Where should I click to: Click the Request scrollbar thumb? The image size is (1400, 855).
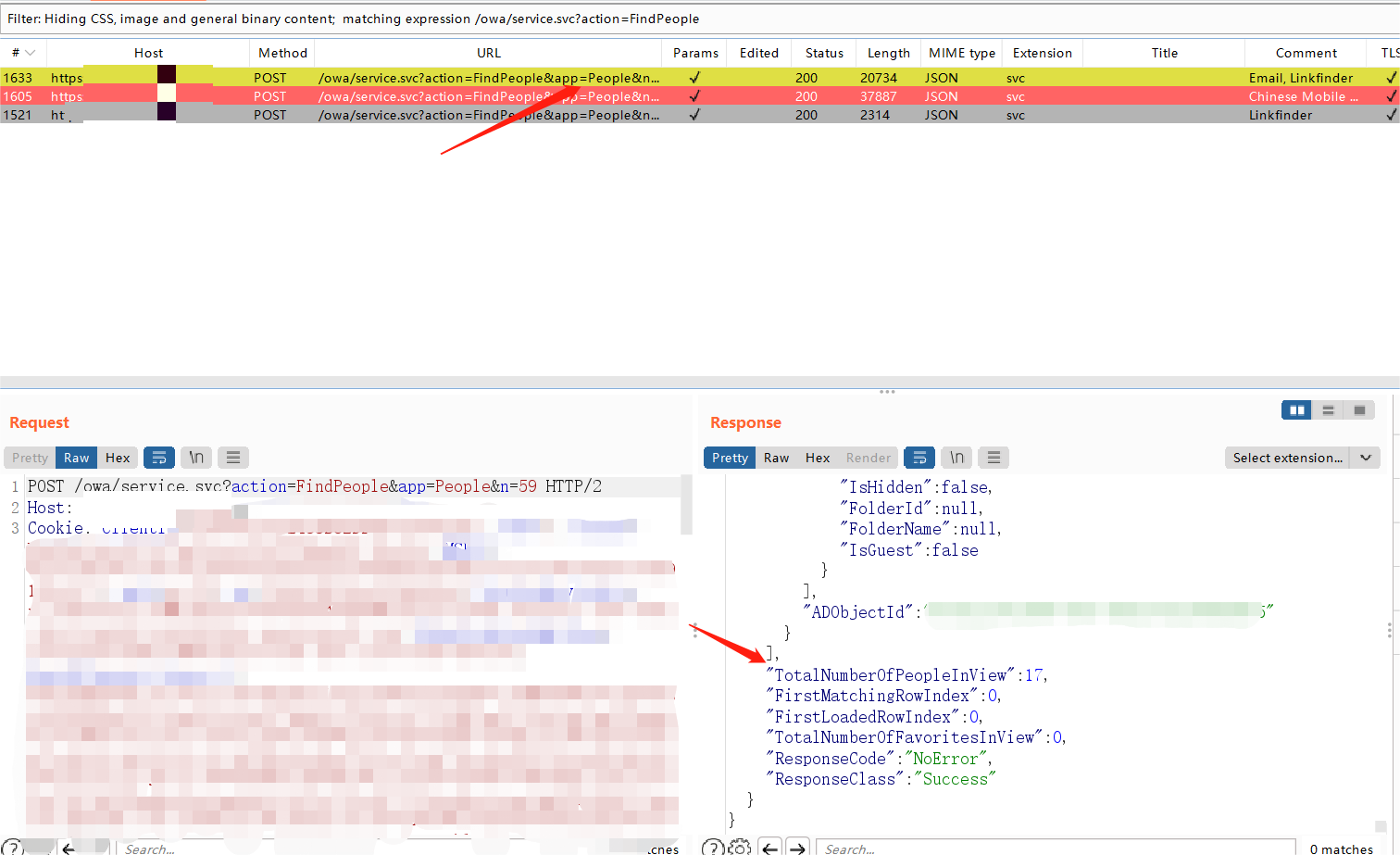(686, 505)
